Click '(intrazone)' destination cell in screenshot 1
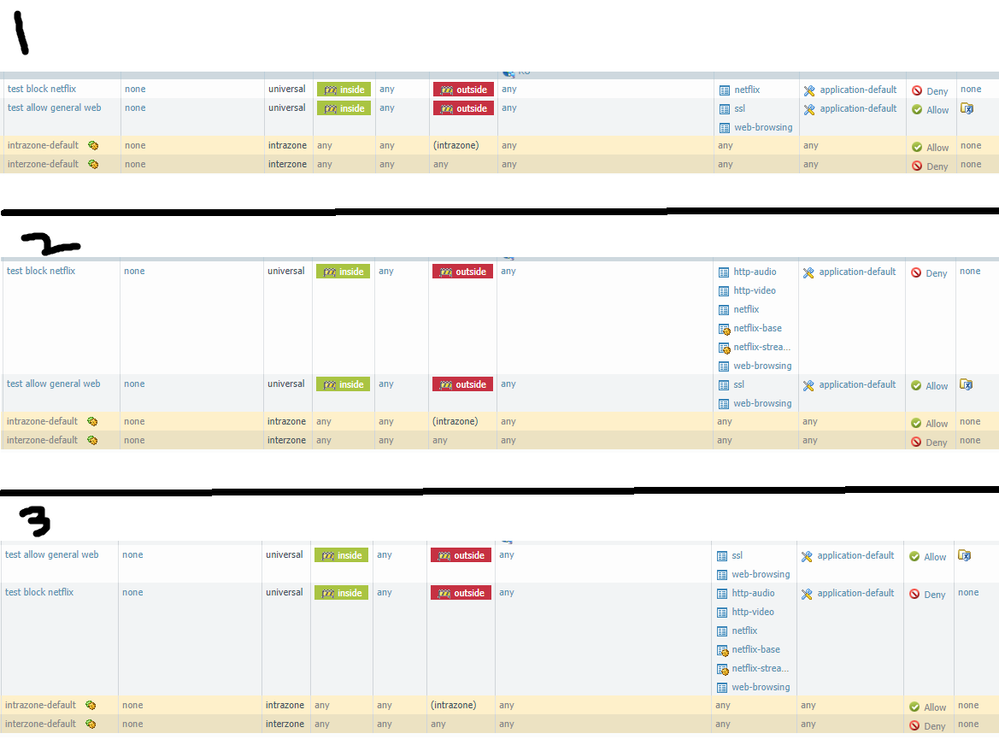 [x=456, y=145]
